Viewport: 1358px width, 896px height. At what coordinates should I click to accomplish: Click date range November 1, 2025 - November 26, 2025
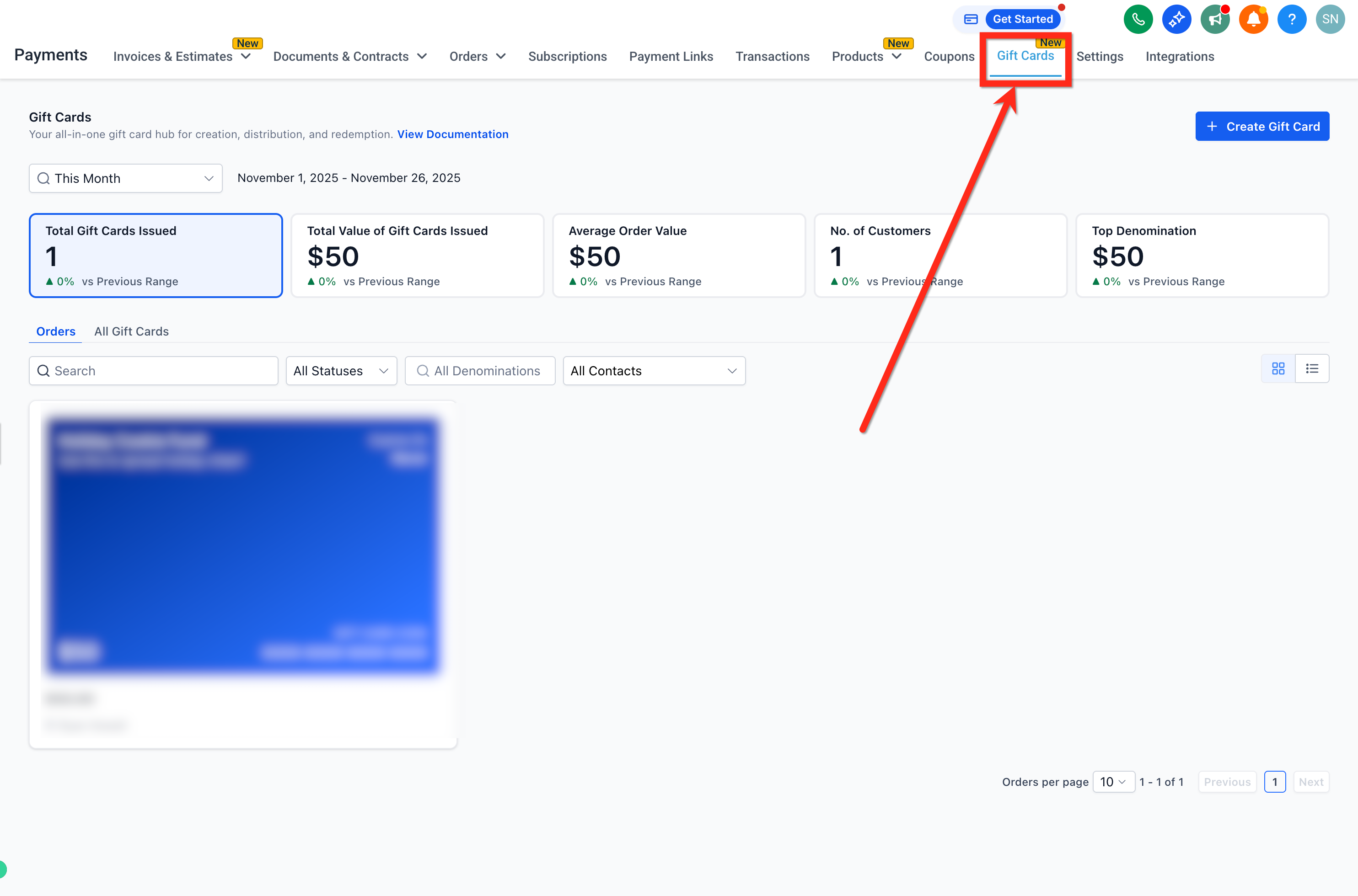coord(349,178)
